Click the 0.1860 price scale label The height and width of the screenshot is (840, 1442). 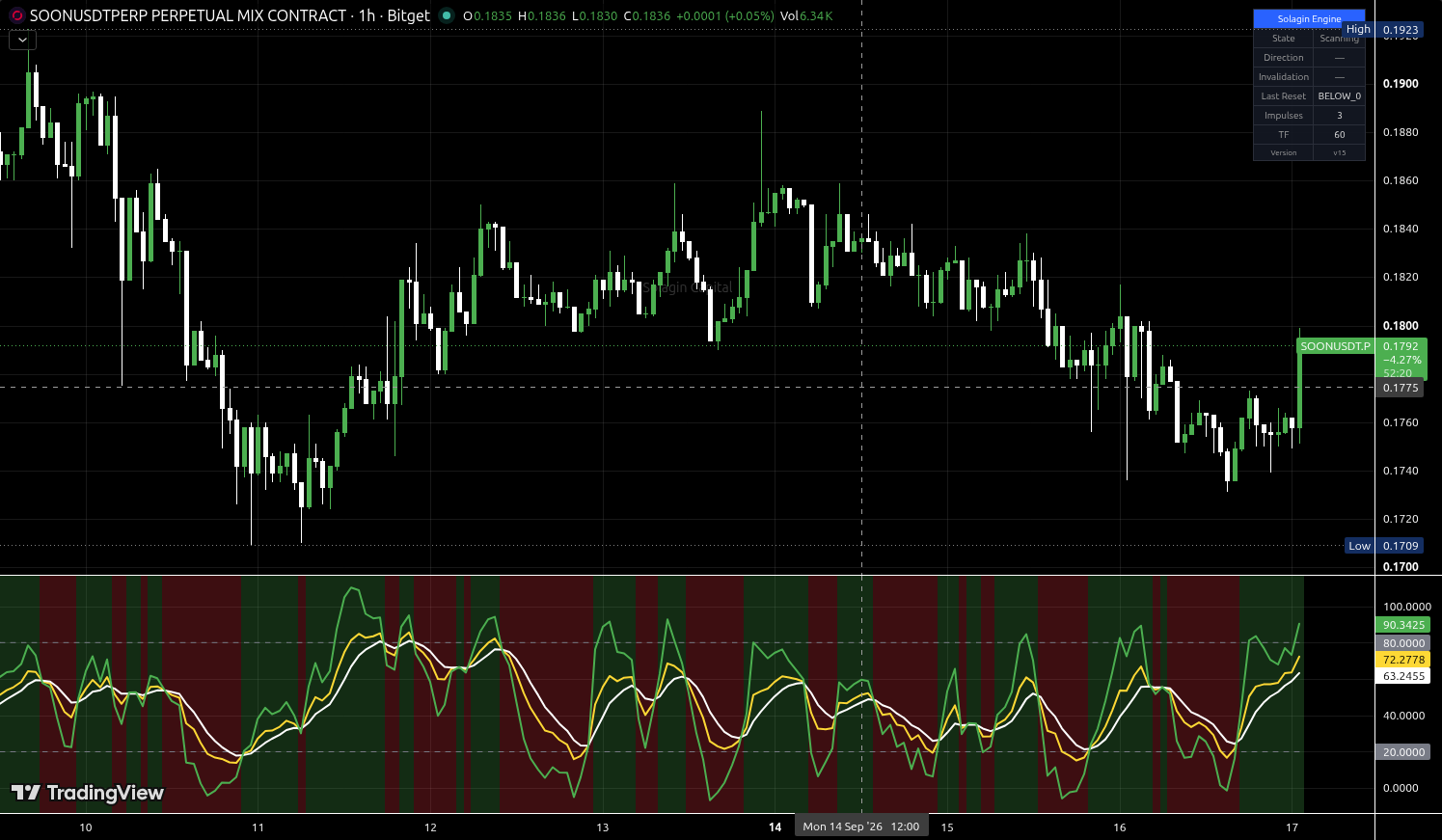point(1401,180)
